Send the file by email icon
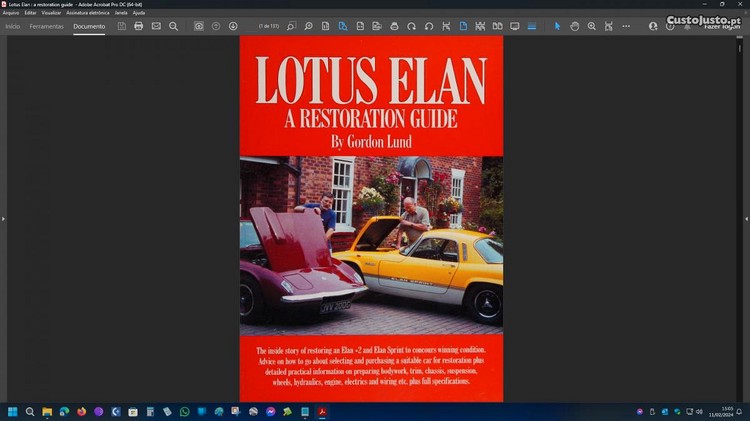Image resolution: width=750 pixels, height=421 pixels. tap(156, 26)
